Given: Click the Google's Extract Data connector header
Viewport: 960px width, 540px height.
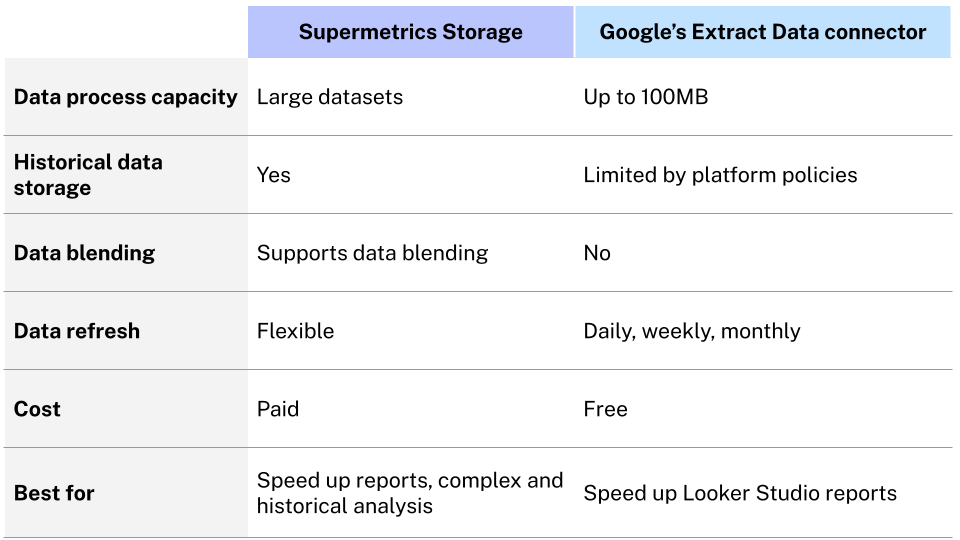Looking at the screenshot, I should click(763, 32).
